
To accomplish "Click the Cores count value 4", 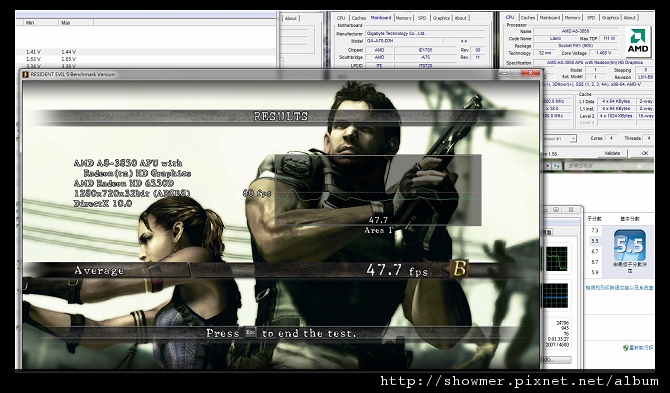I will point(611,138).
